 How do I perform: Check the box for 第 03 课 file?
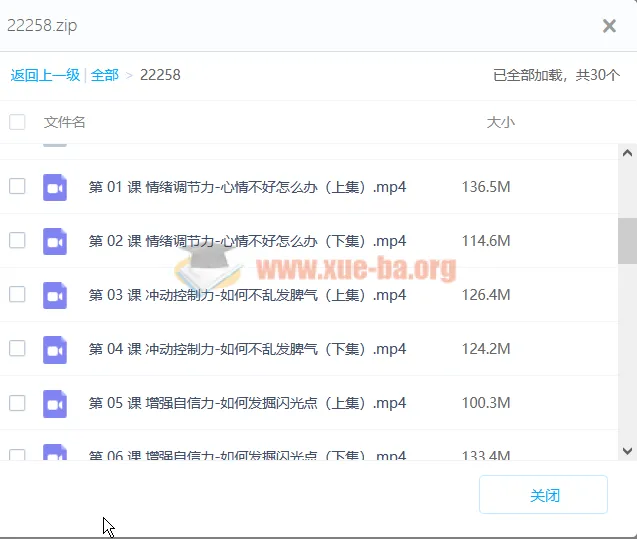coord(17,294)
